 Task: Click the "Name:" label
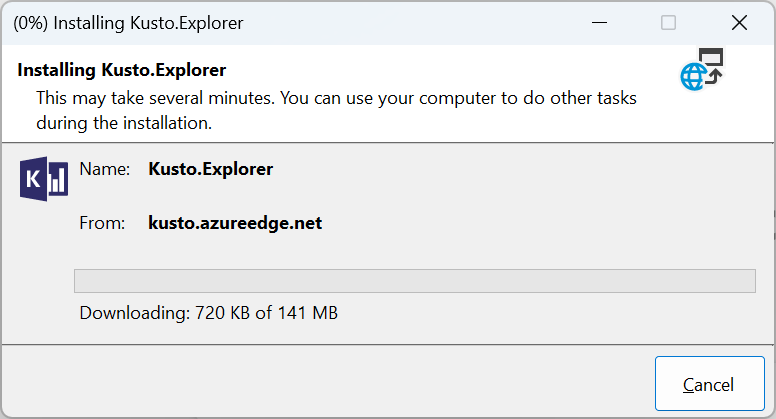(x=105, y=169)
